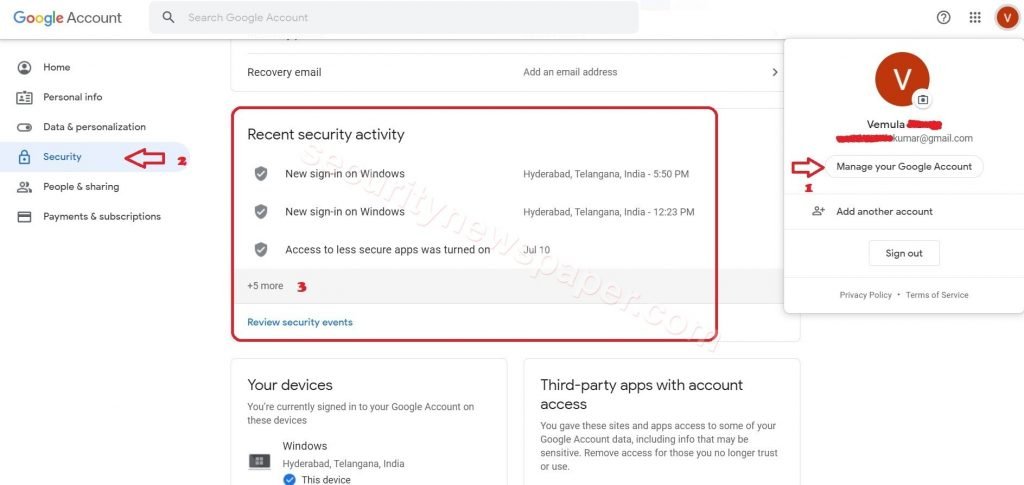Open Data & personalization section
1024x485 pixels.
(x=95, y=127)
